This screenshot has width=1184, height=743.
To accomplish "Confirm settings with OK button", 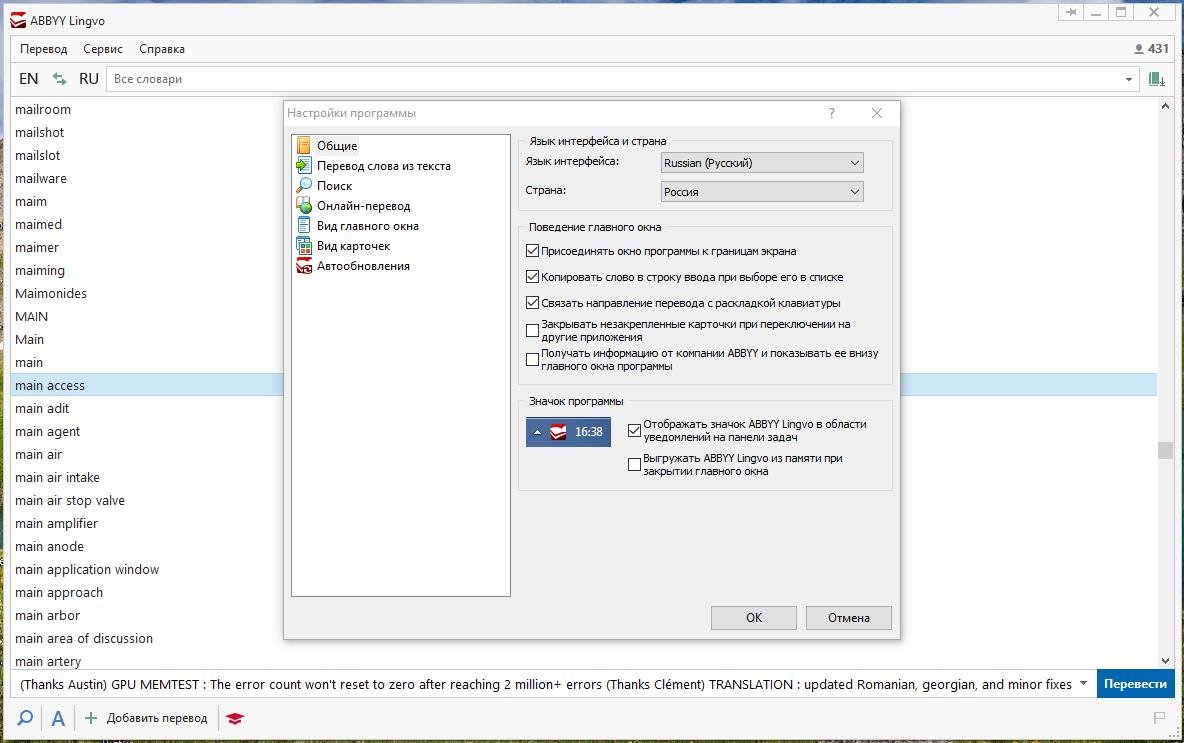I will pos(754,618).
